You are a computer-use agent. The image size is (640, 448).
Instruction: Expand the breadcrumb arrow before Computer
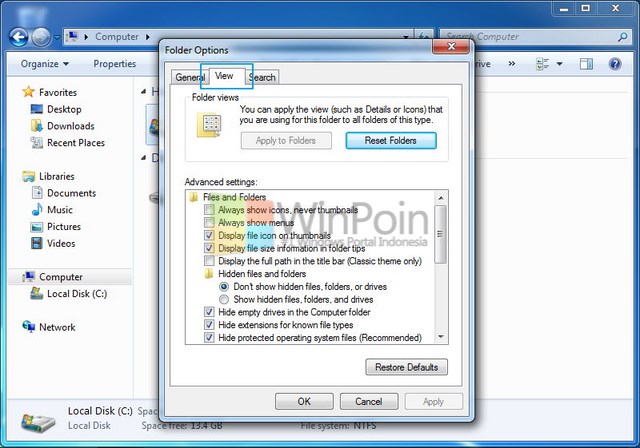tap(86, 37)
